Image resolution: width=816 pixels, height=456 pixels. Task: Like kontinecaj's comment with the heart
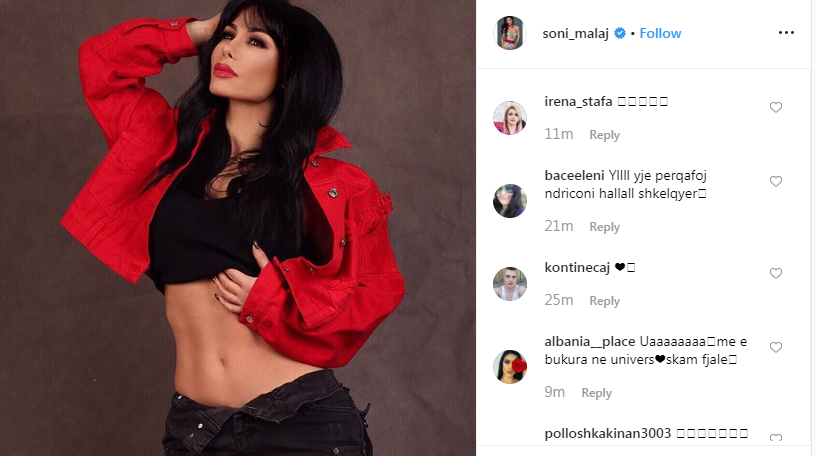pos(775,273)
